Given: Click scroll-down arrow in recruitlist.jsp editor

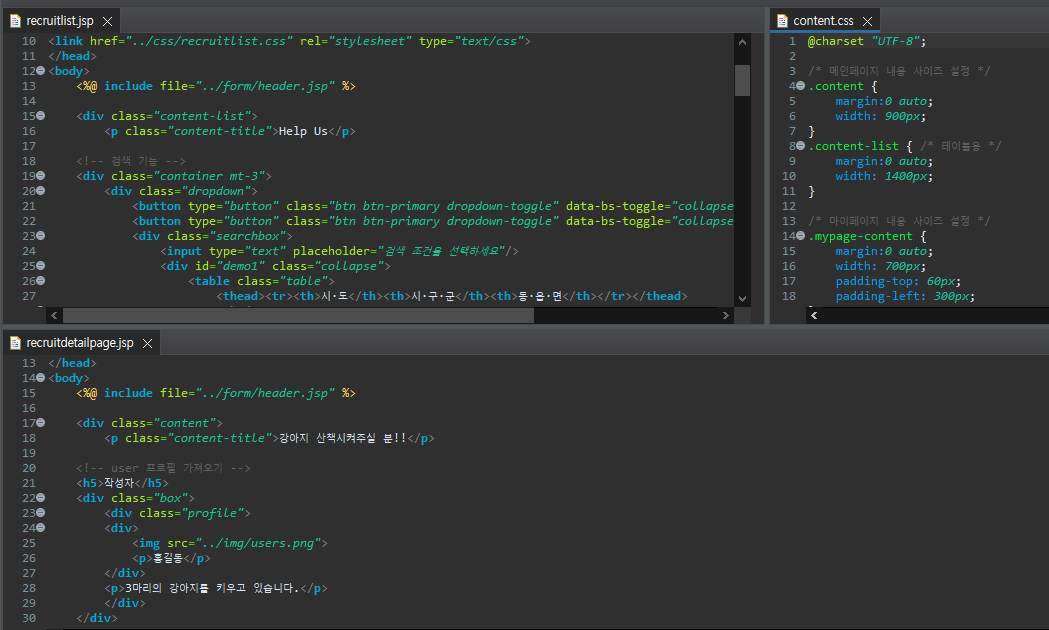Looking at the screenshot, I should [742, 299].
